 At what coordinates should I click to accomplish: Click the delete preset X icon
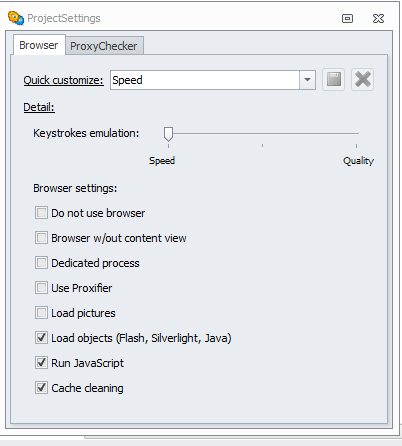[x=363, y=80]
